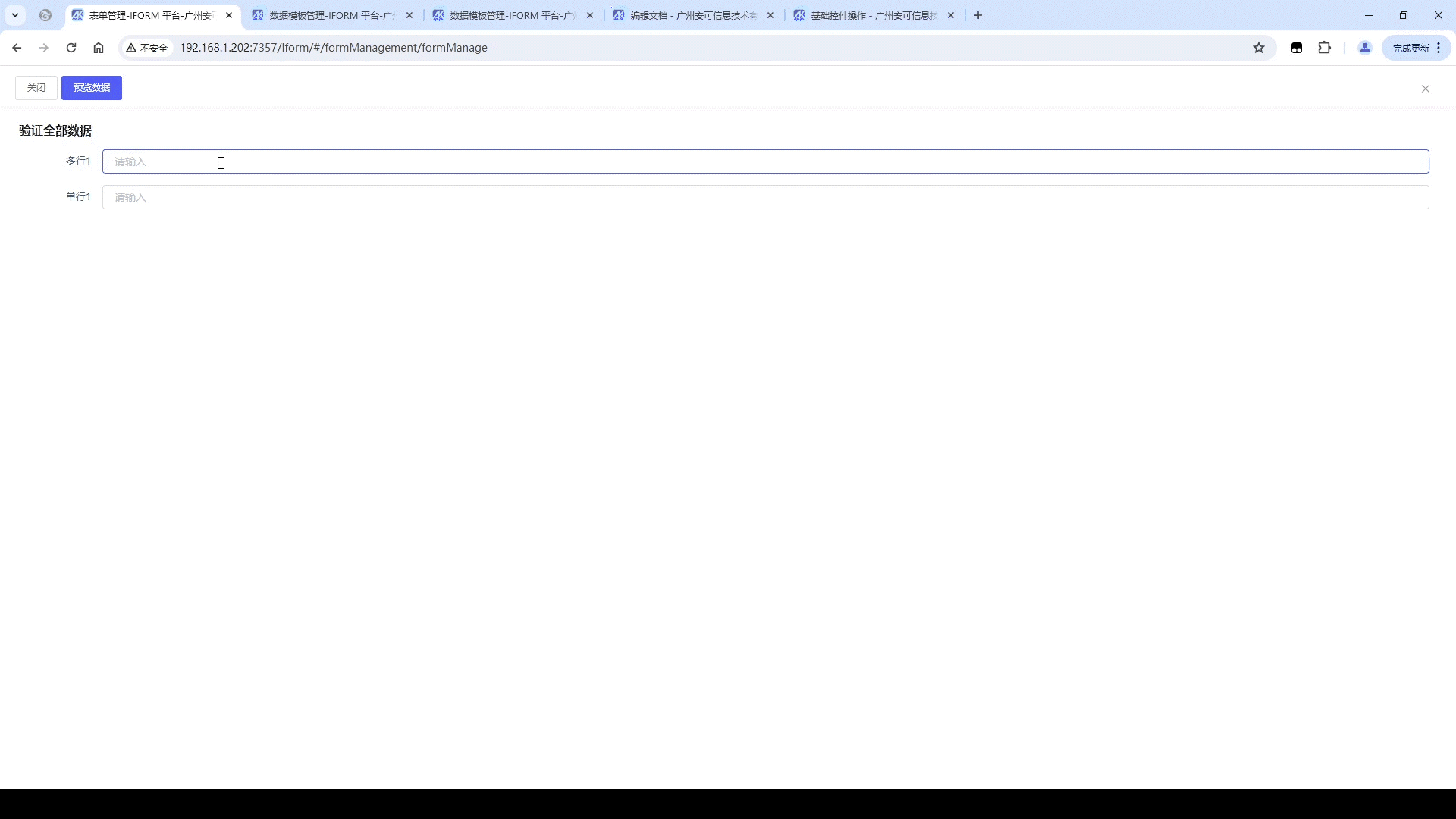Click the 关闭 button
This screenshot has height=819, width=1456.
pos(36,88)
